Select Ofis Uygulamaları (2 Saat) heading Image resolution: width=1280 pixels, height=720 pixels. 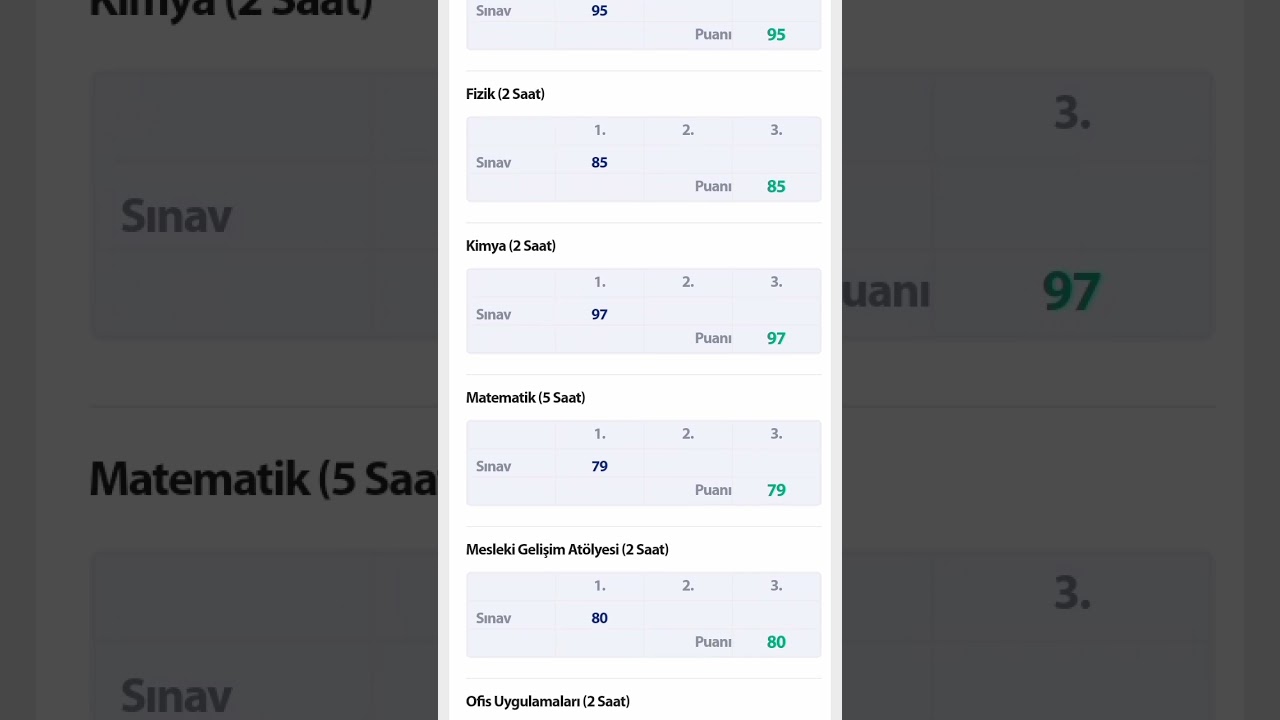(x=548, y=702)
